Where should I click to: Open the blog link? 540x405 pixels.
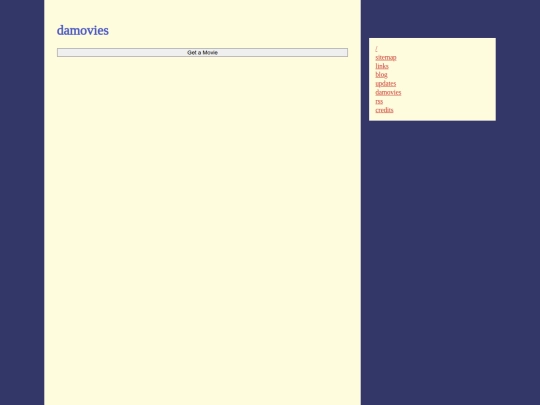tap(381, 75)
